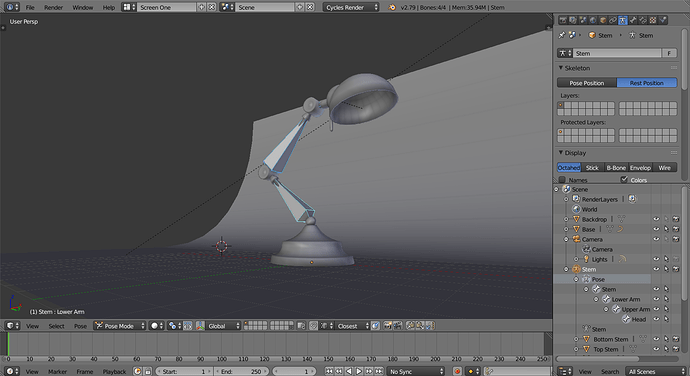Open the Scene properties tab icon
Screen dimensions: 690x376
583,20
